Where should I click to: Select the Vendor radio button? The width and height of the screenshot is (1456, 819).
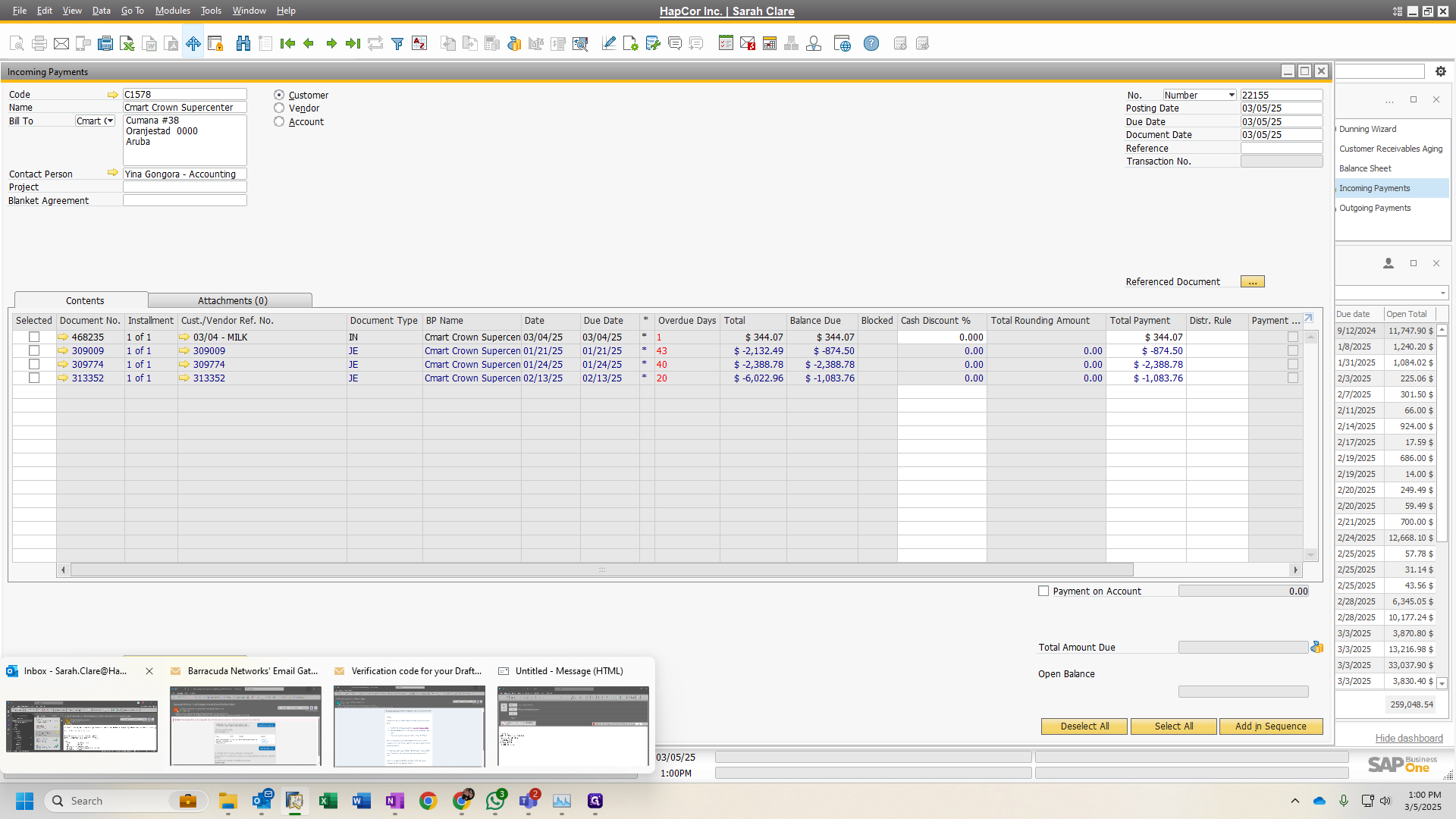coord(279,108)
